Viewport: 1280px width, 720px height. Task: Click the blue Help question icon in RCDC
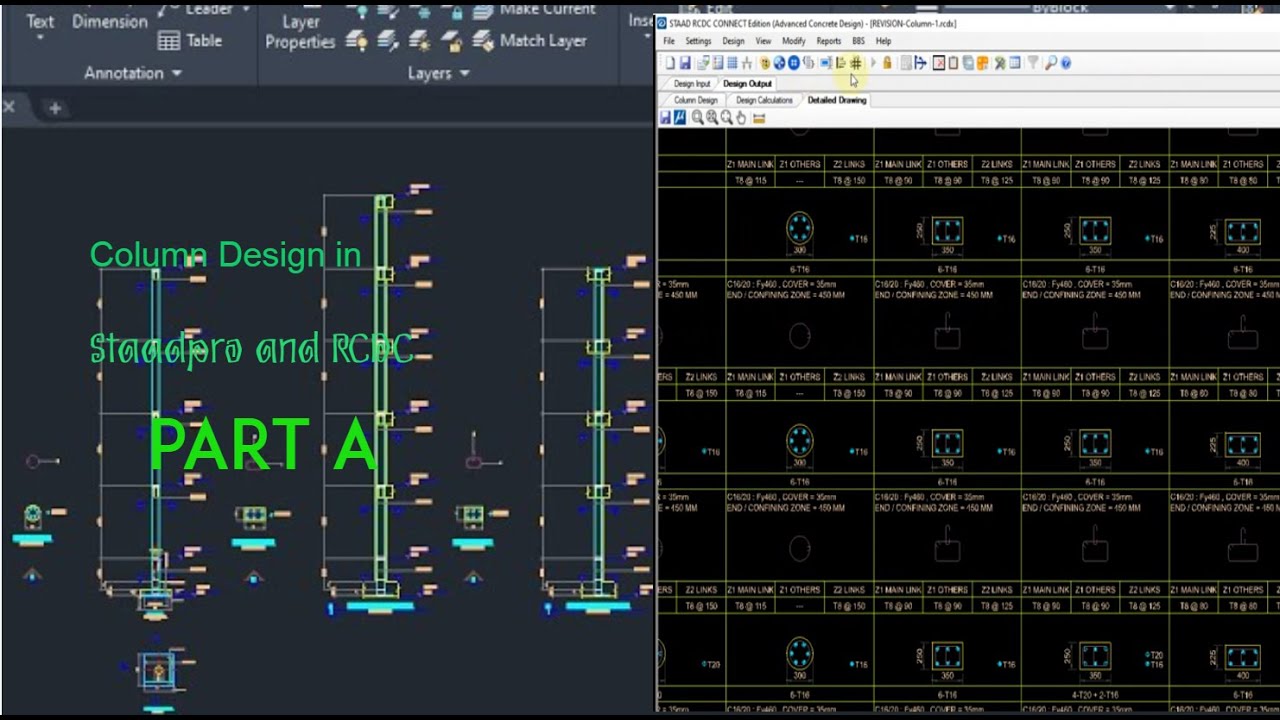[1066, 63]
